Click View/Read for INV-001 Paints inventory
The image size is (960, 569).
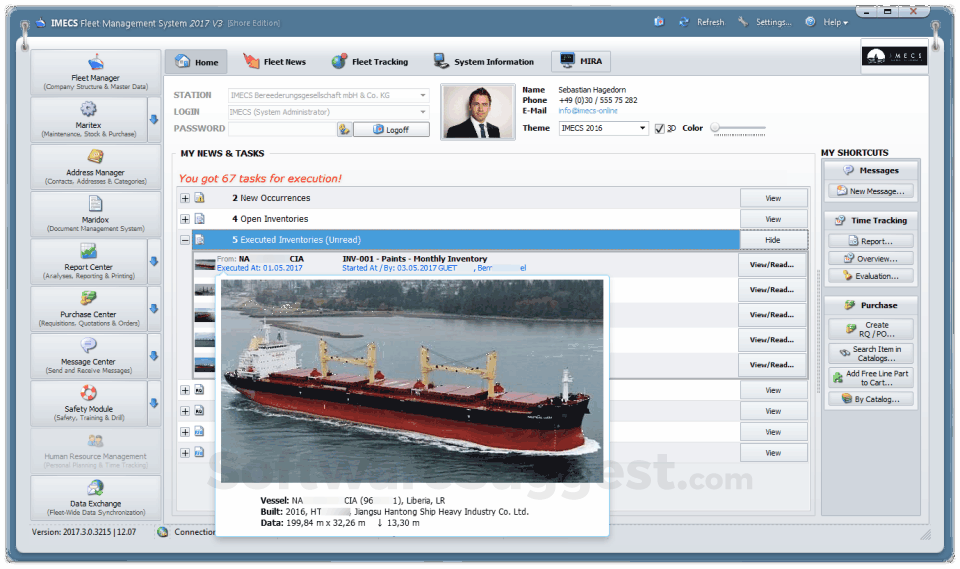click(x=771, y=265)
